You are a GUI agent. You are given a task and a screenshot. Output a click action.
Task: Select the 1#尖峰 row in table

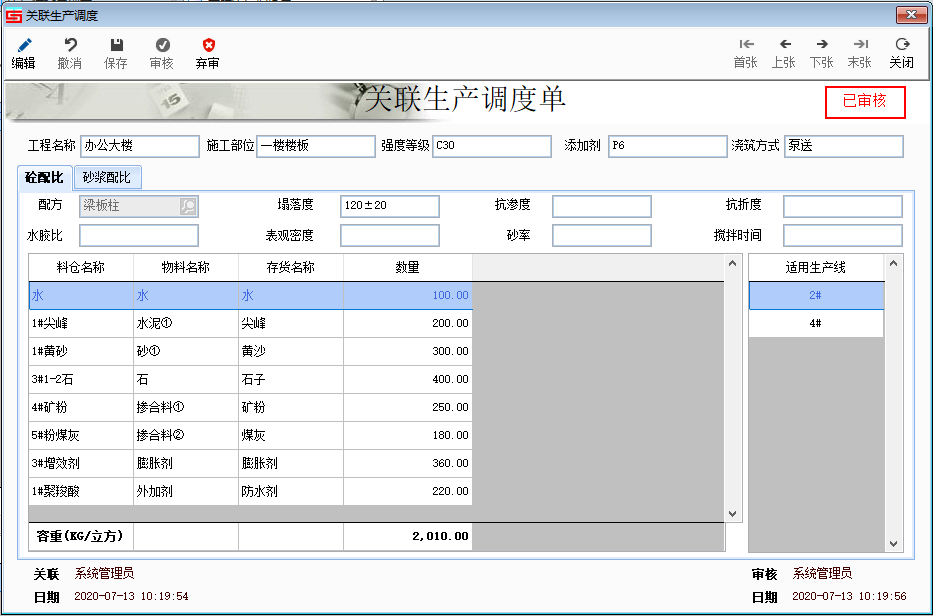[80, 323]
